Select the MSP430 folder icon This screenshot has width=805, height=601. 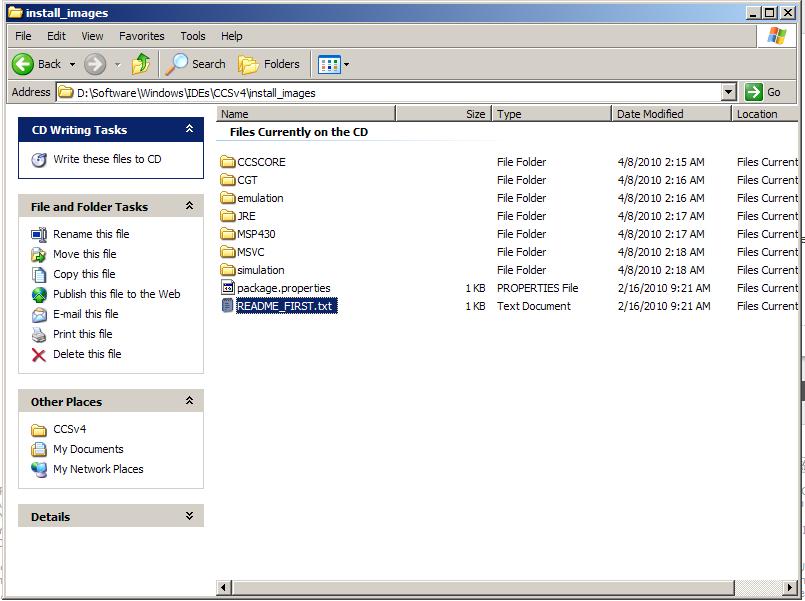[x=227, y=234]
